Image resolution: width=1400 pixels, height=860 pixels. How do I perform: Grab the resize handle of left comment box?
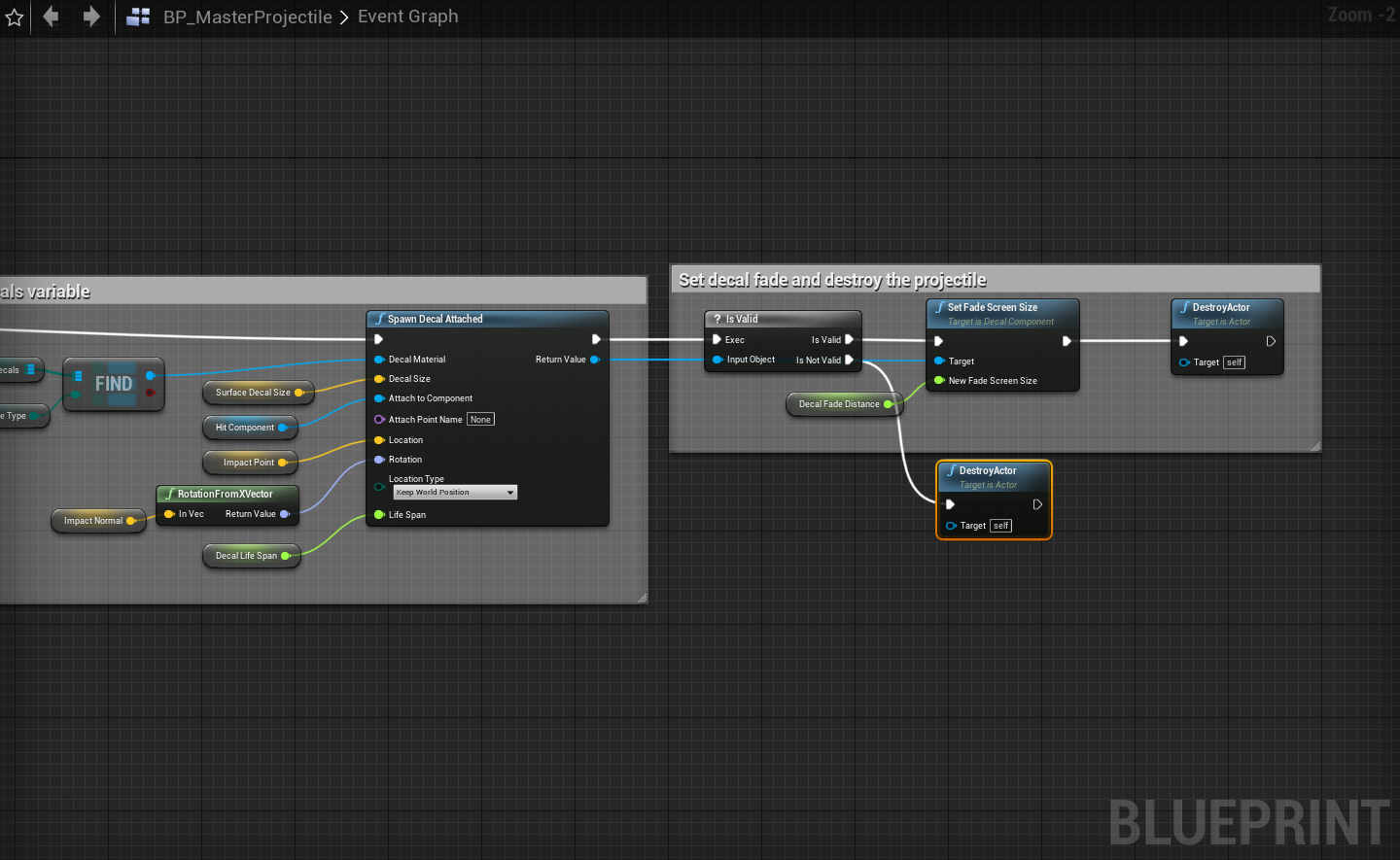[642, 598]
